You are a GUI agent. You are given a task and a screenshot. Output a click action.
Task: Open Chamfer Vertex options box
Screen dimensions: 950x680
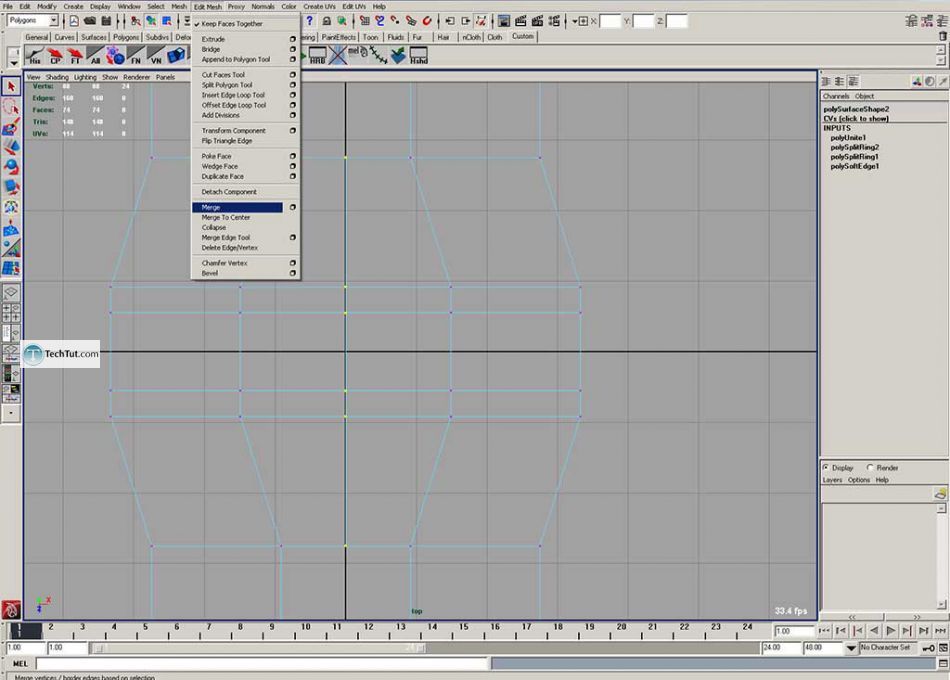pos(293,263)
